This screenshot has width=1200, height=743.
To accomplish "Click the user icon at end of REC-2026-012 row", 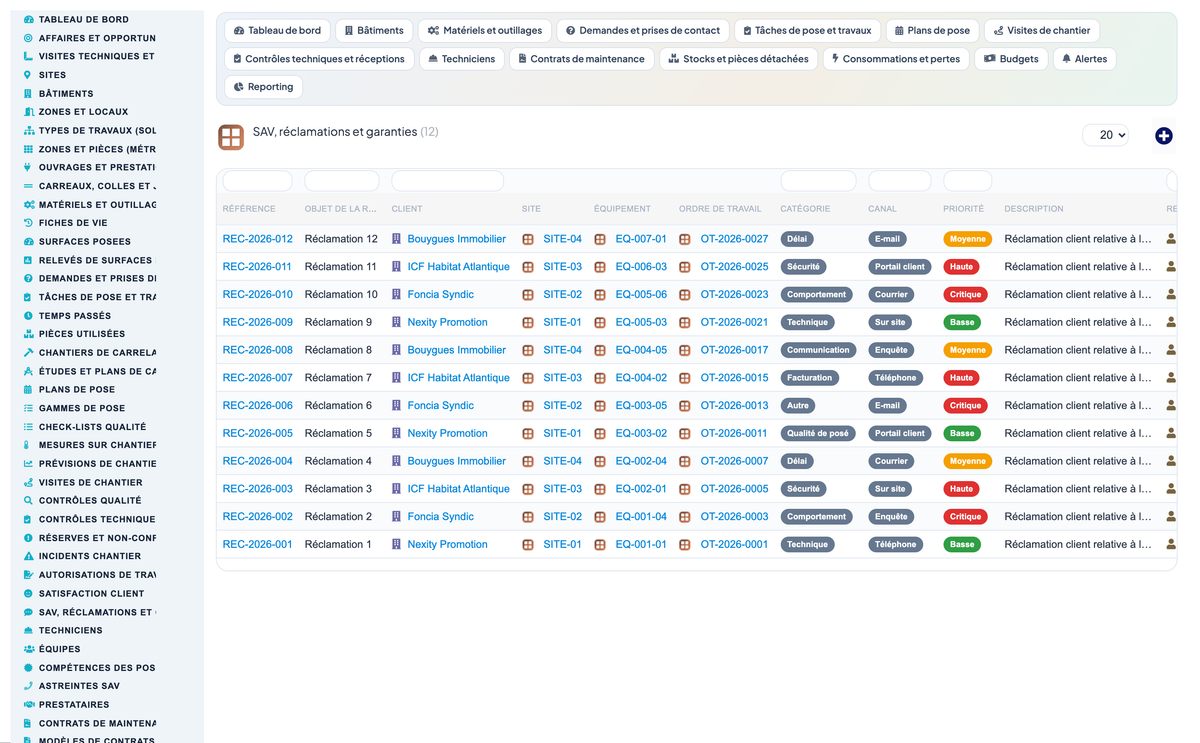I will (1171, 239).
